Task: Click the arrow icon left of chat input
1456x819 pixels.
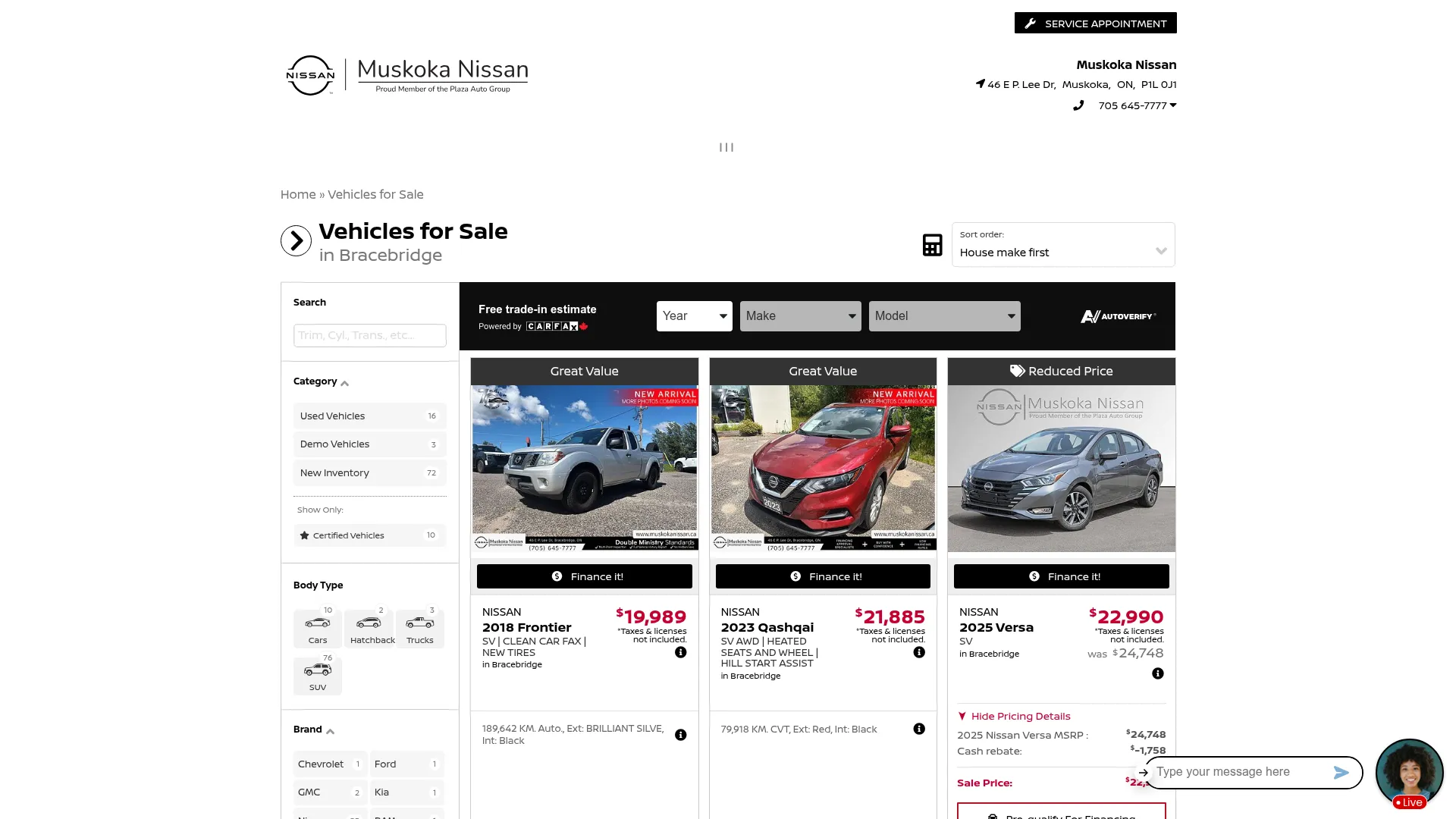Action: point(1143,773)
